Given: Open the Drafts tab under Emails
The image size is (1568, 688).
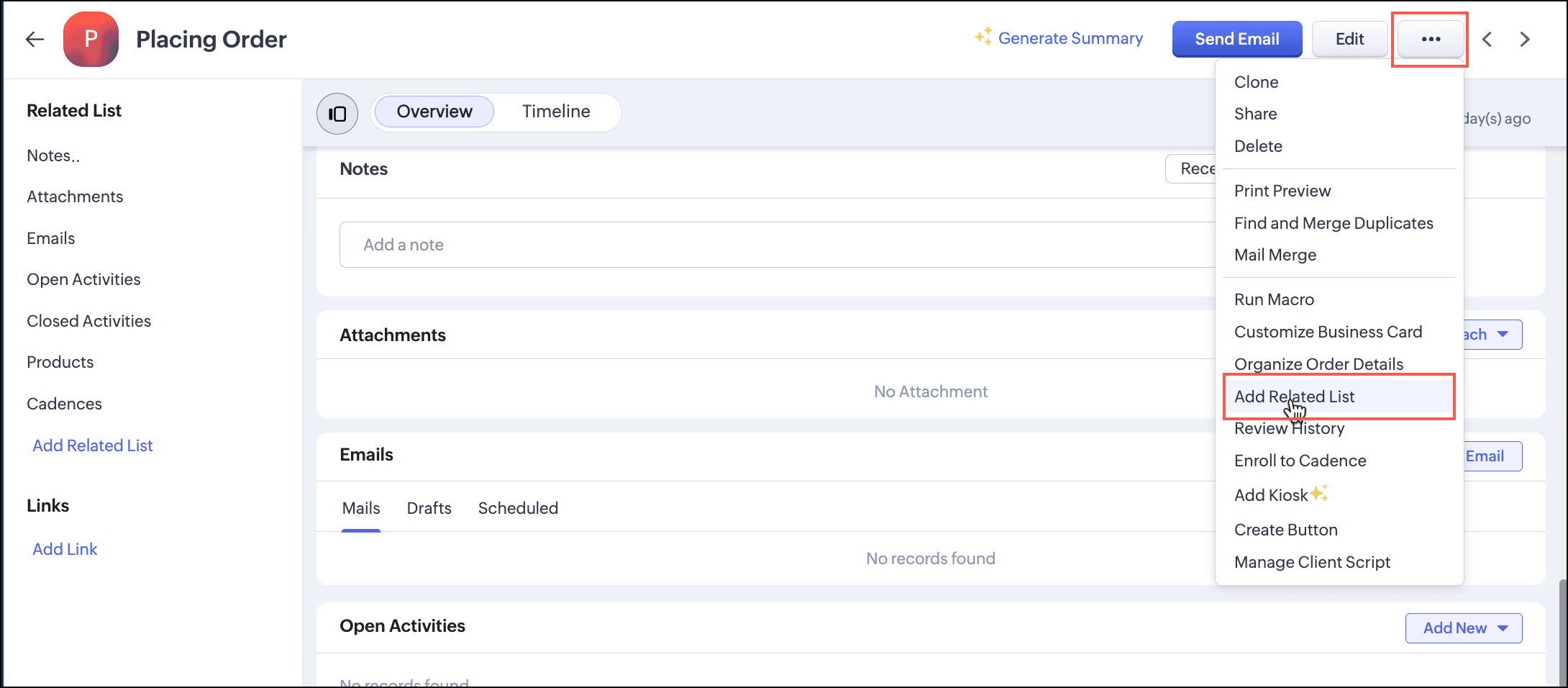Looking at the screenshot, I should pyautogui.click(x=429, y=508).
